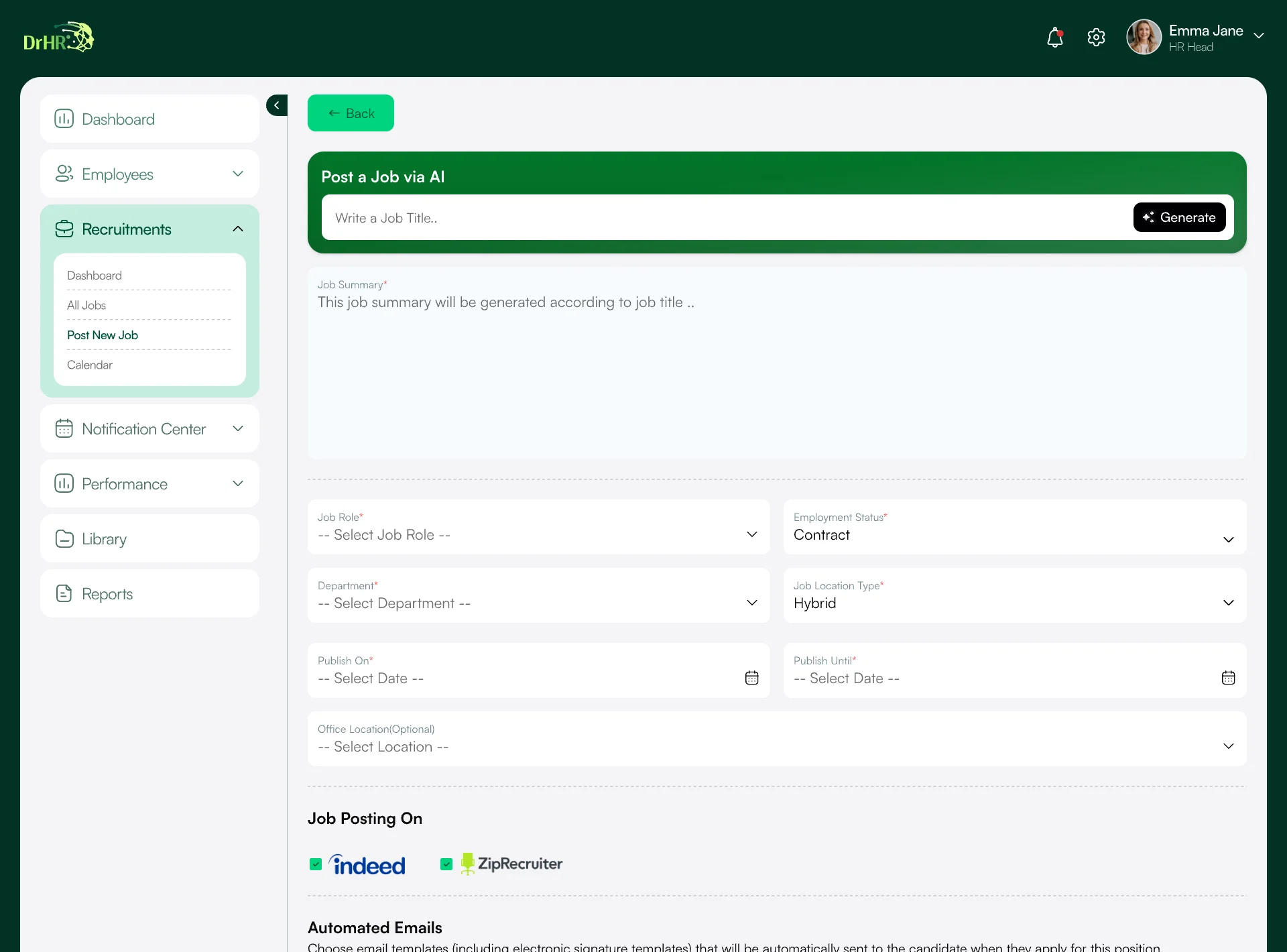Click the Generate button
1287x952 pixels.
[1179, 217]
